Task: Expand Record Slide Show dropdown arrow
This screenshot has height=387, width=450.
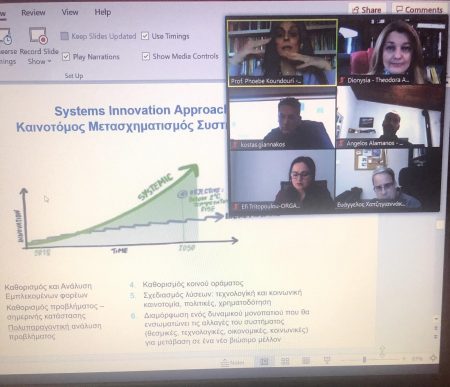Action: 49,61
